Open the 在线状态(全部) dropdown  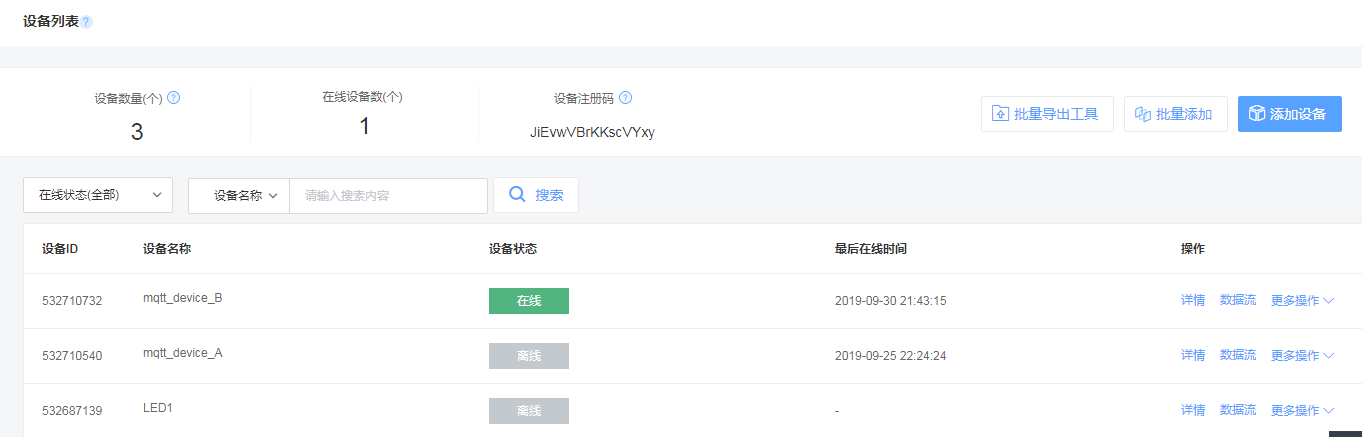tap(98, 195)
